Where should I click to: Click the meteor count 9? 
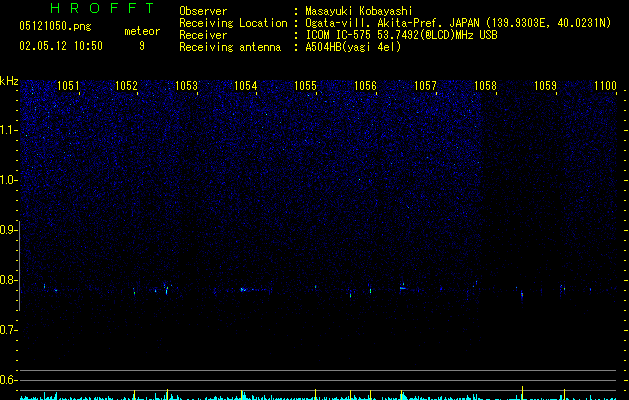tap(142, 46)
